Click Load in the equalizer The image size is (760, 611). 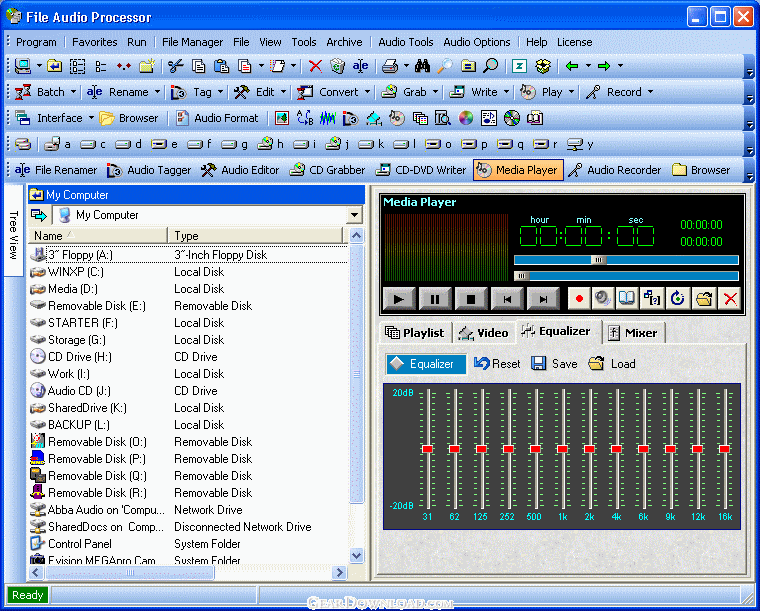612,364
